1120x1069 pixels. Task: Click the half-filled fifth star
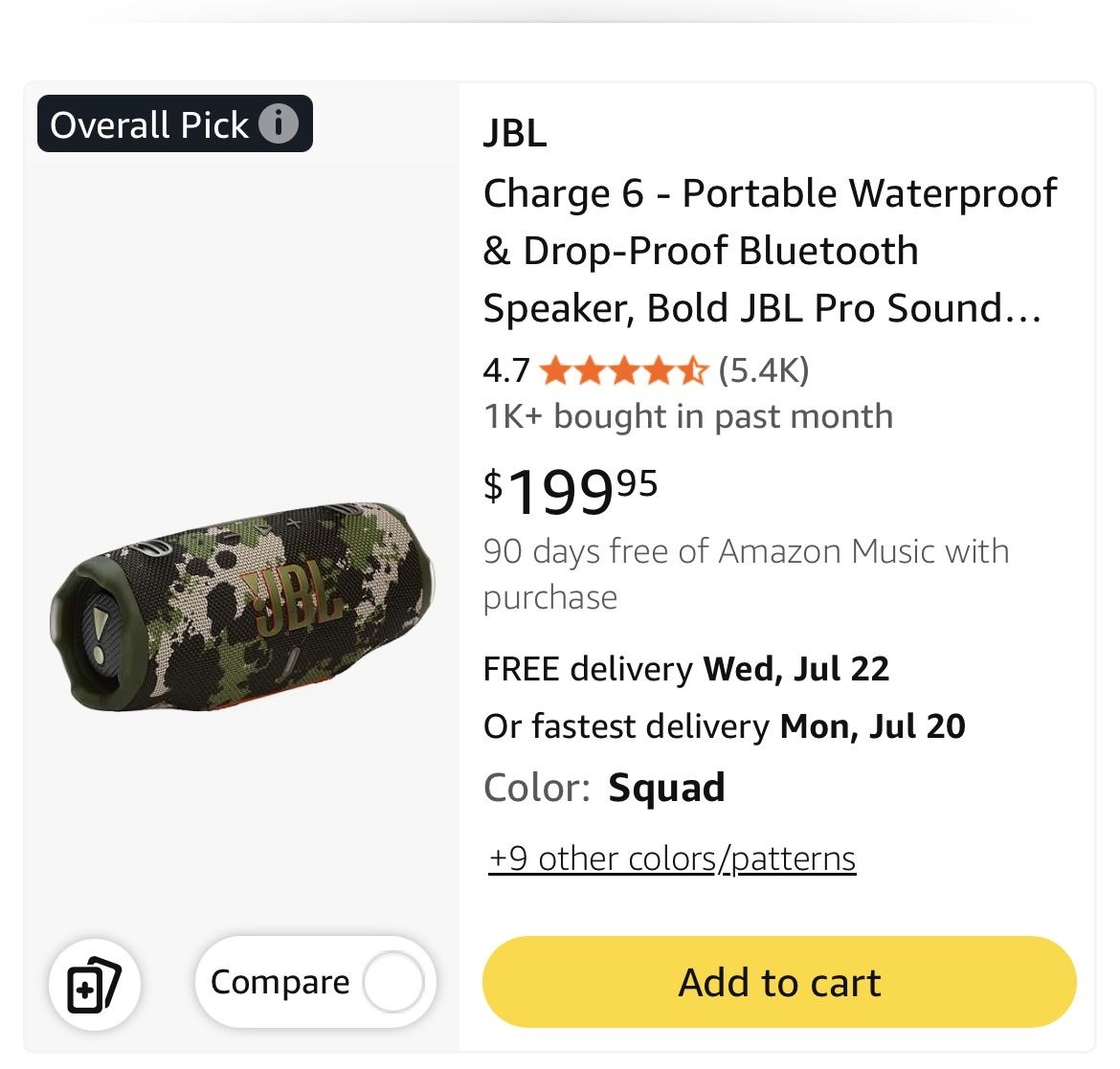click(693, 371)
